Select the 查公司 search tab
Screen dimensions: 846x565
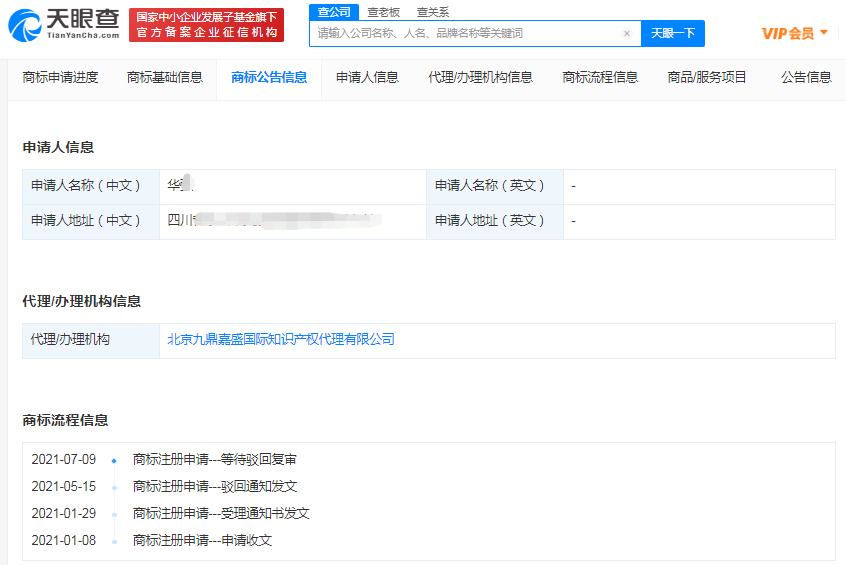[333, 12]
